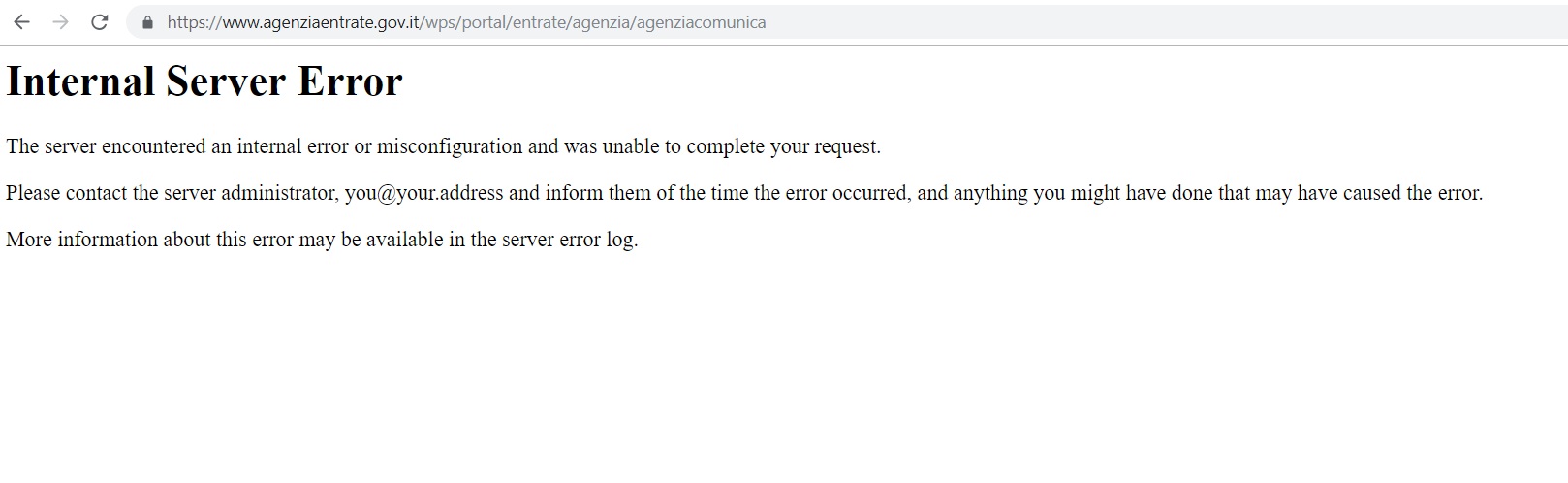Reload the page with the refresh icon
1568x483 pixels.
pyautogui.click(x=99, y=22)
